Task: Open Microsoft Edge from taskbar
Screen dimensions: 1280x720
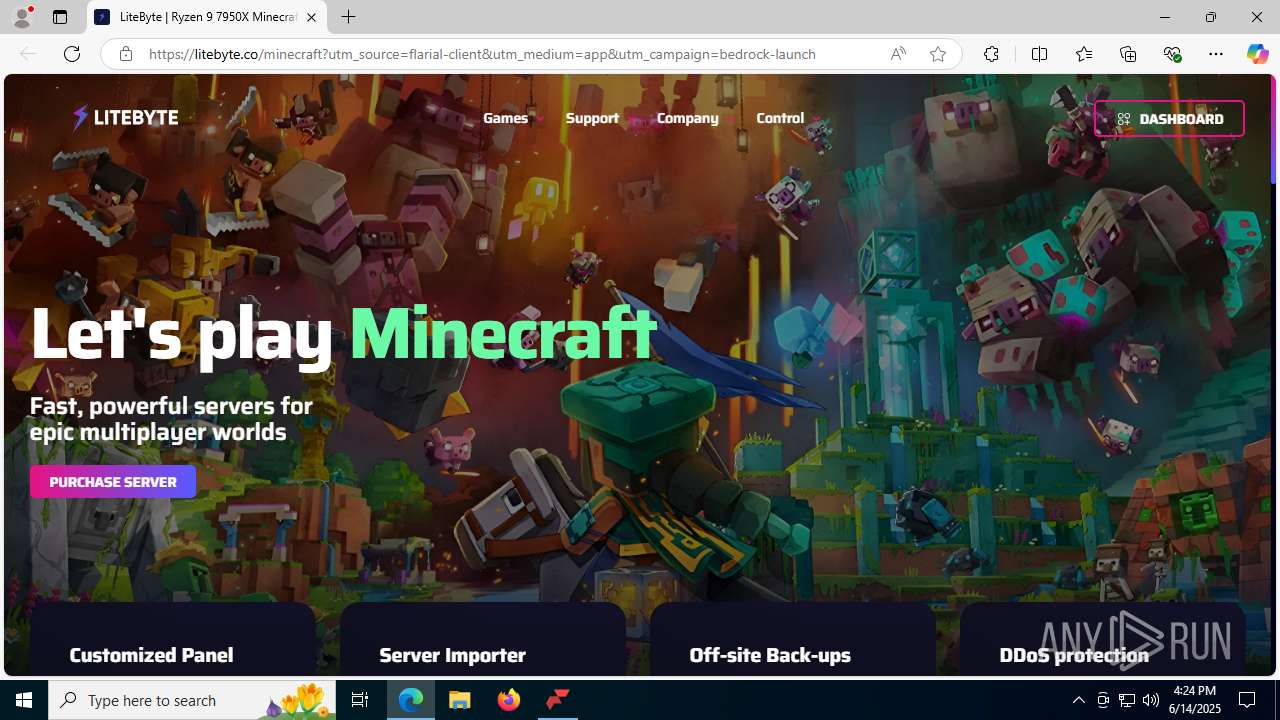Action: 411,700
